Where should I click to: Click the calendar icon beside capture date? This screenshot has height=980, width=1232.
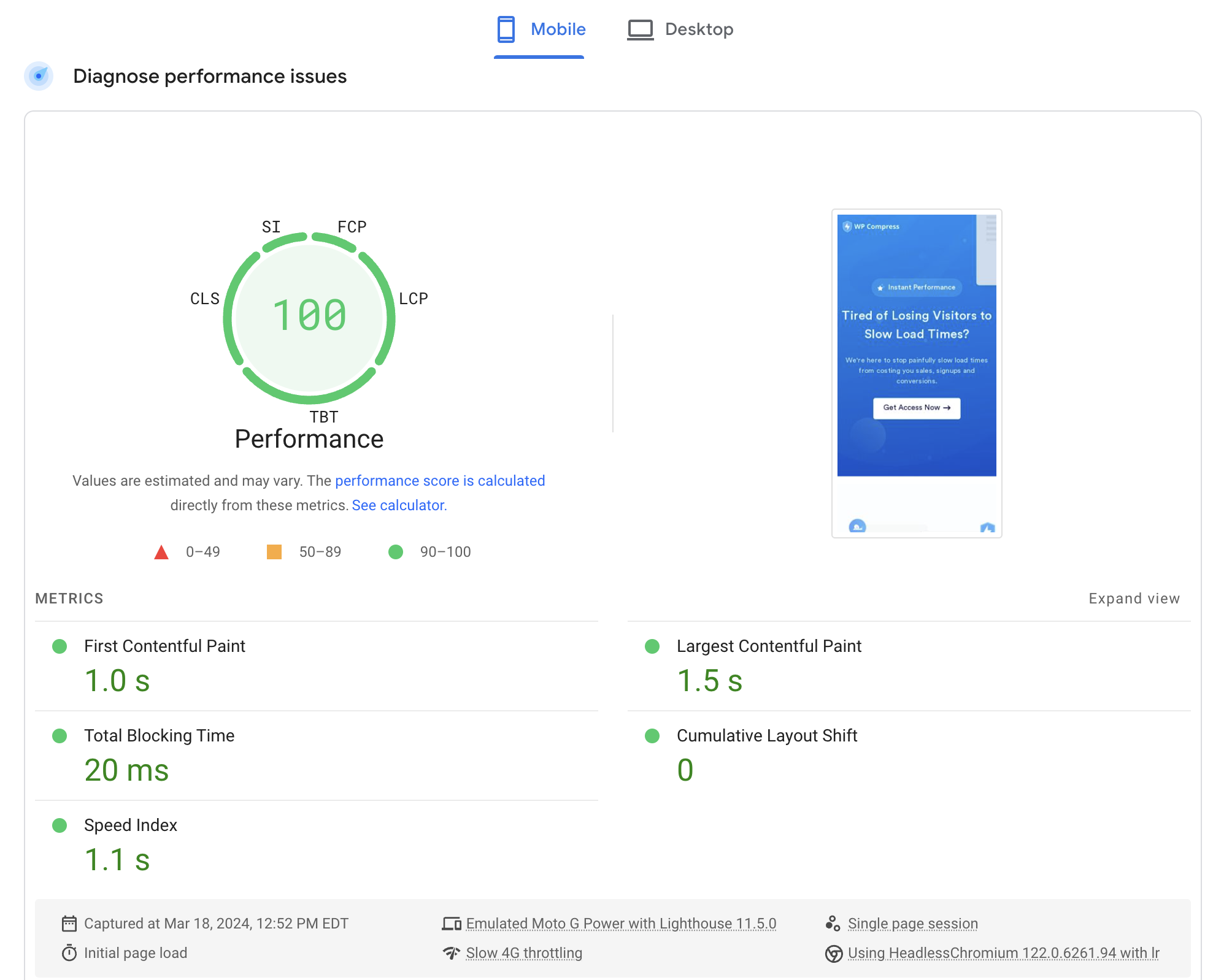tap(69, 924)
